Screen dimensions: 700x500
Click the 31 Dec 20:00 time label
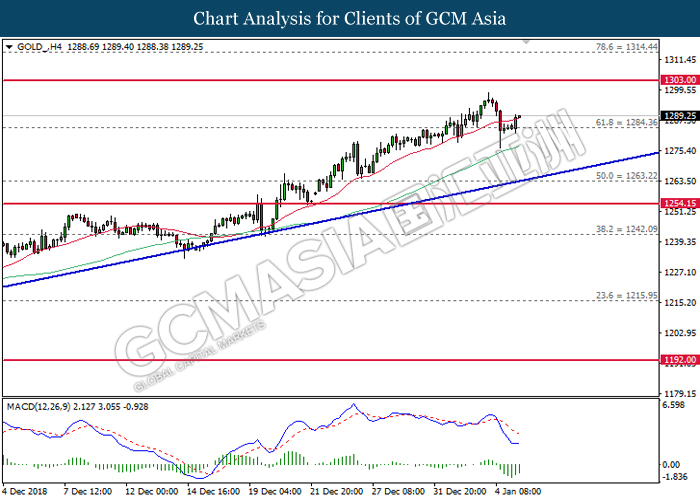coord(459,492)
